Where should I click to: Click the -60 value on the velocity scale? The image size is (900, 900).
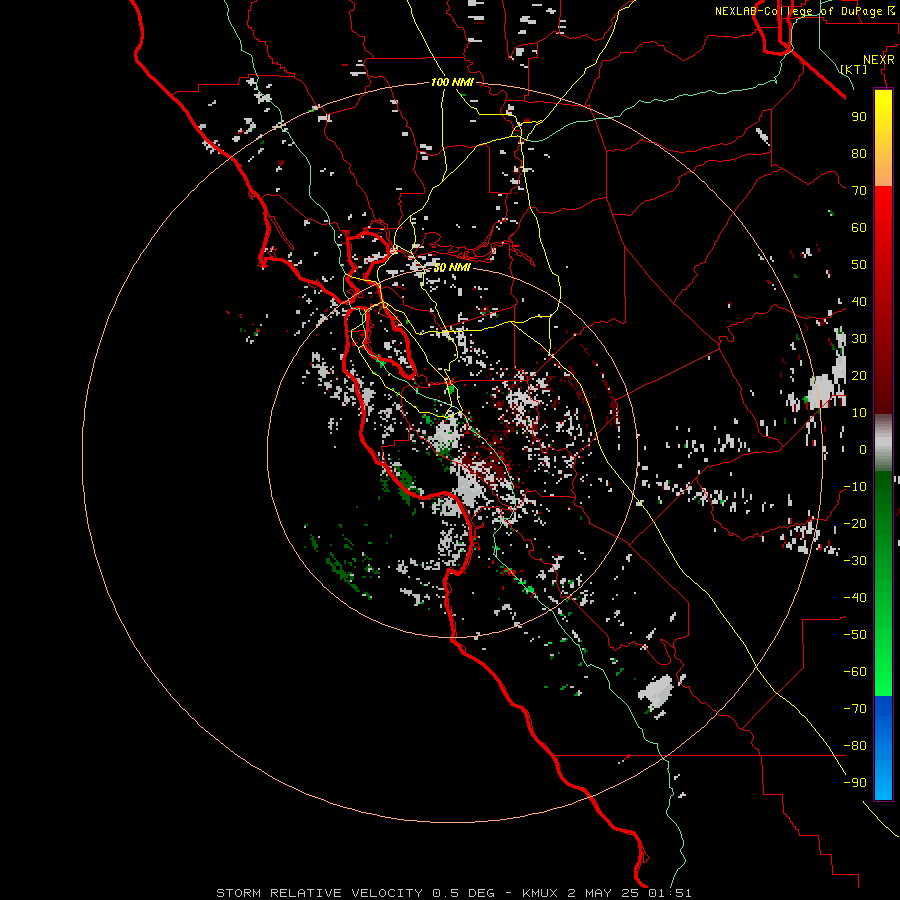(x=855, y=672)
